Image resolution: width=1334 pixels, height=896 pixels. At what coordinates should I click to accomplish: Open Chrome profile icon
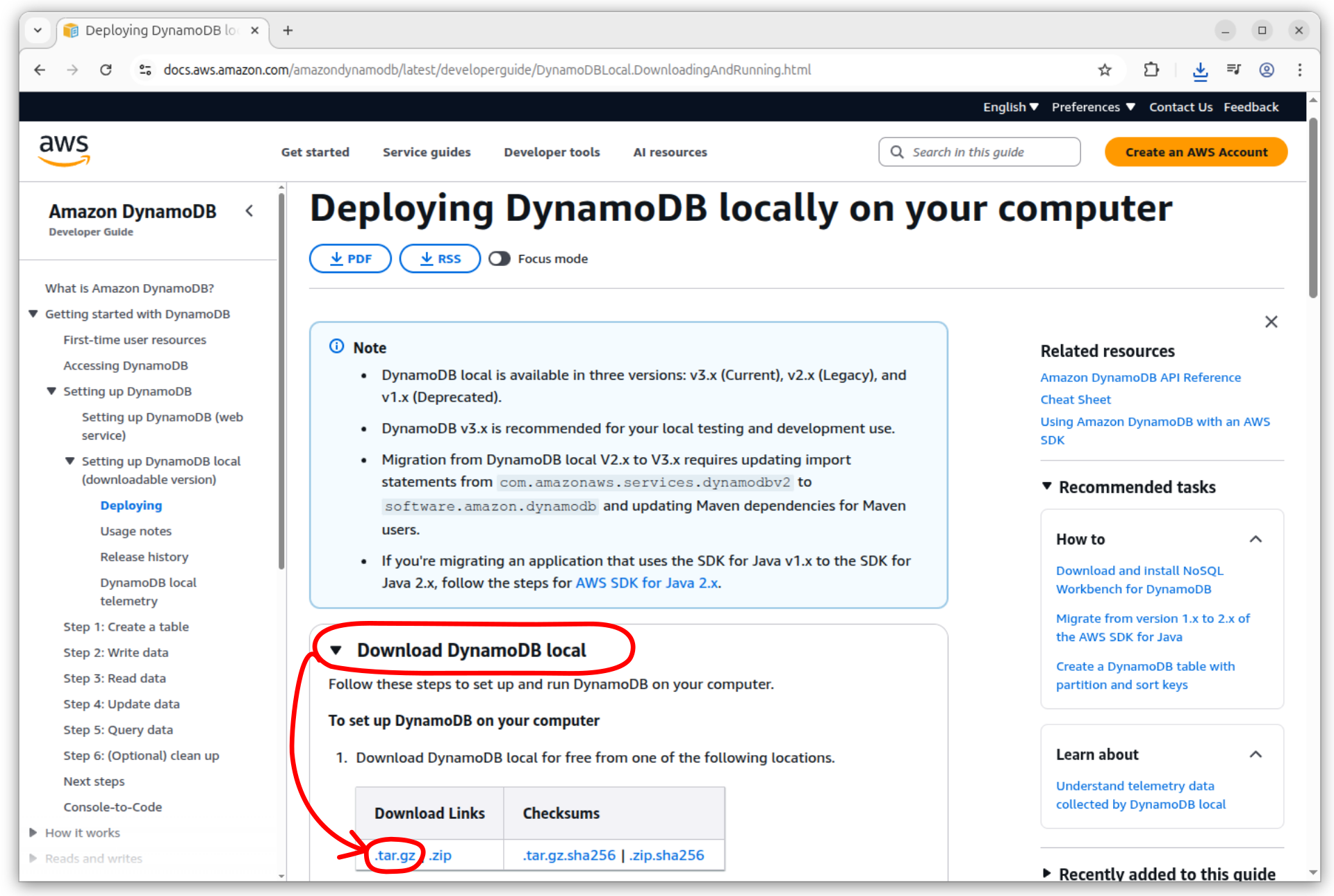coord(1266,69)
